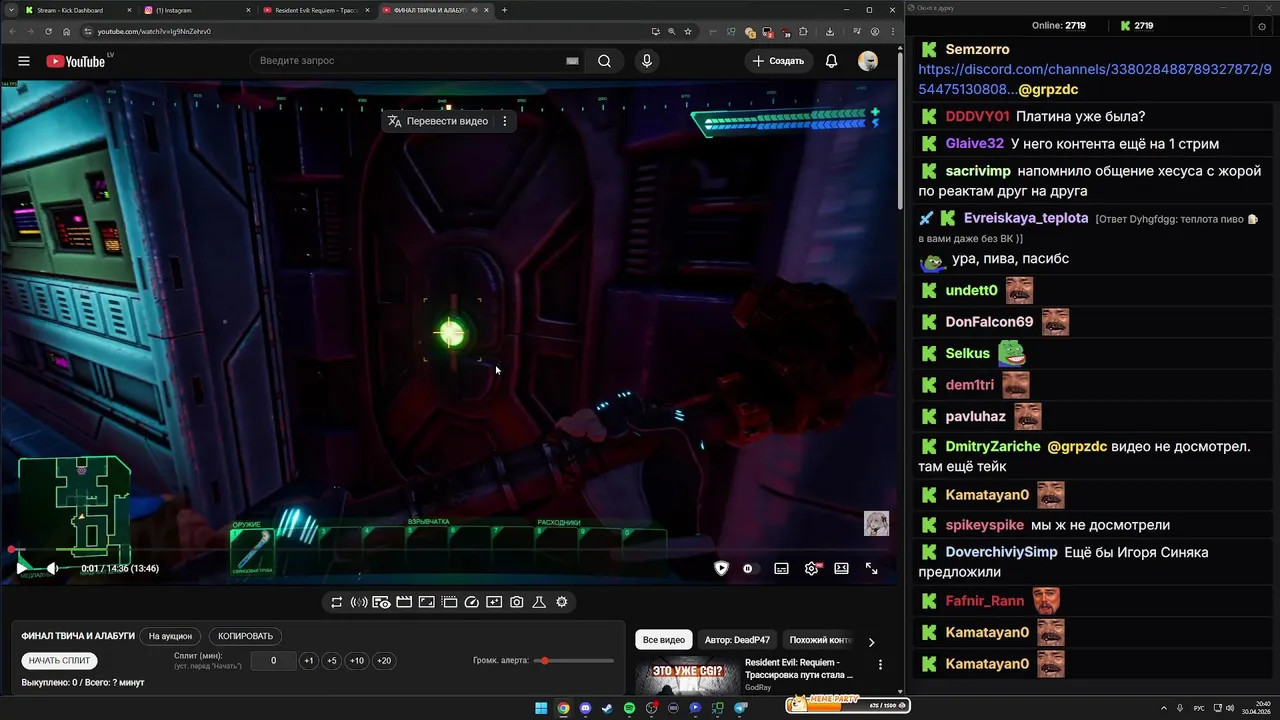Image resolution: width=1280 pixels, height=720 pixels.
Task: Open Steam from the taskbar
Action: point(607,708)
